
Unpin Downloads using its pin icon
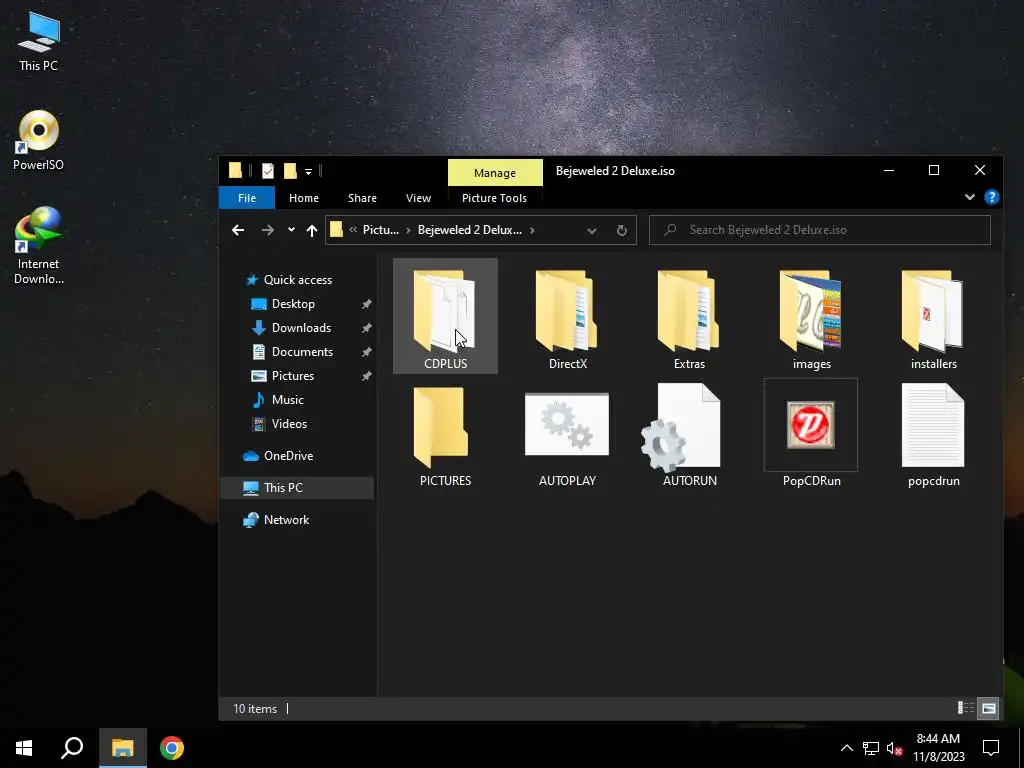[366, 328]
